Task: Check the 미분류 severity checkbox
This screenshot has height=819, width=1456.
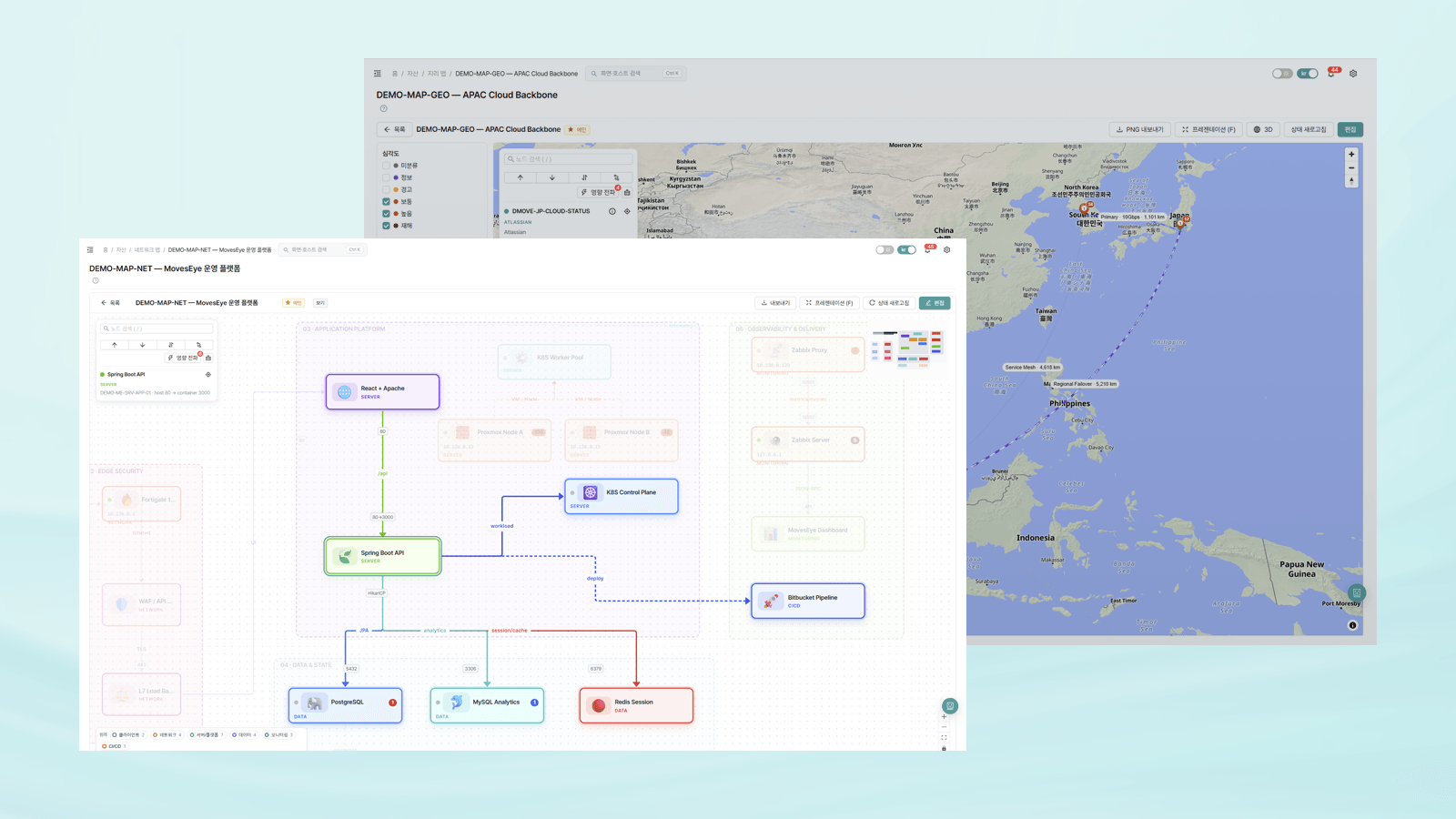Action: click(x=386, y=166)
